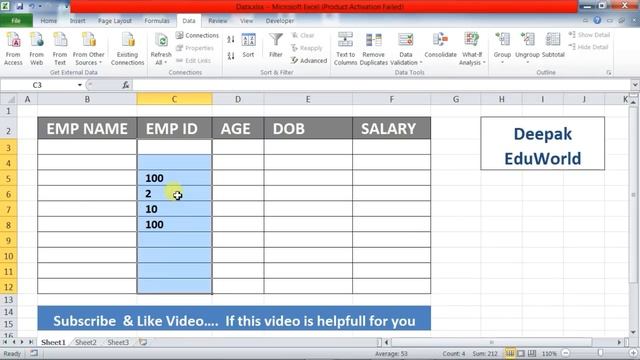Switch to Page Layout tab
Screen dimensions: 640x360
point(115,20)
